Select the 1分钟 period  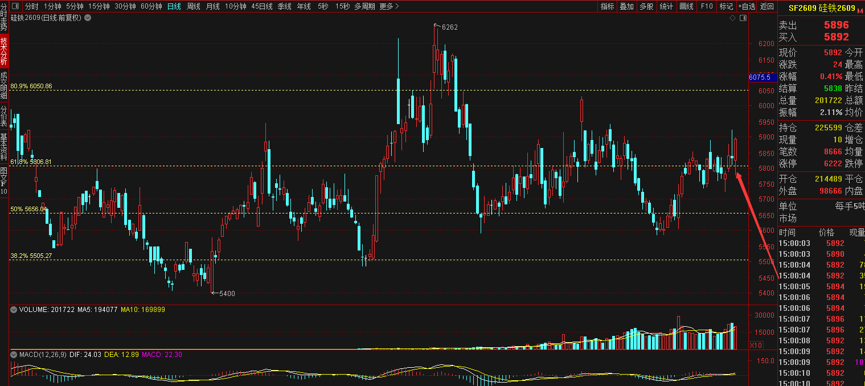tap(52, 7)
